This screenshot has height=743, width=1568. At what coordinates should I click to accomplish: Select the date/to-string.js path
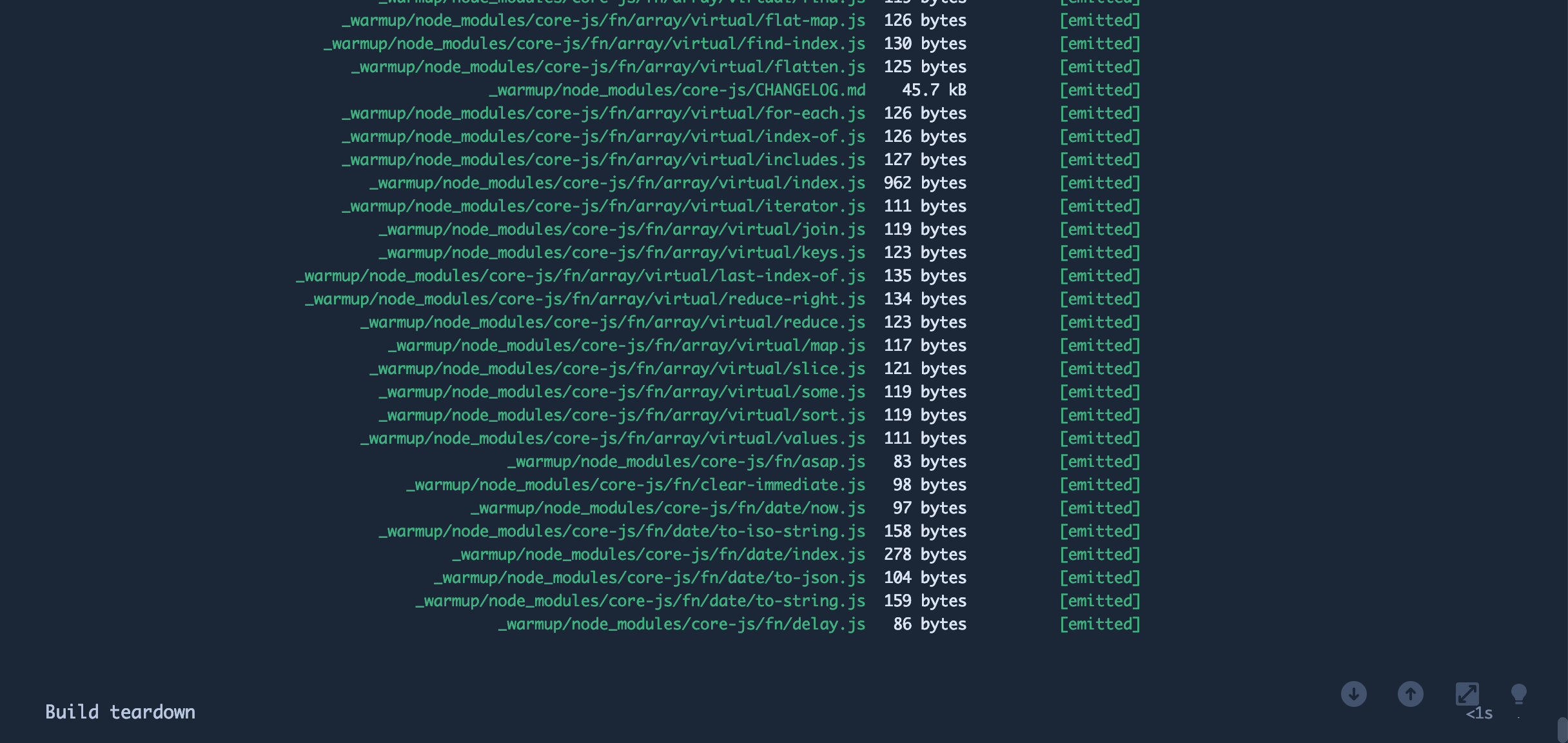[640, 601]
